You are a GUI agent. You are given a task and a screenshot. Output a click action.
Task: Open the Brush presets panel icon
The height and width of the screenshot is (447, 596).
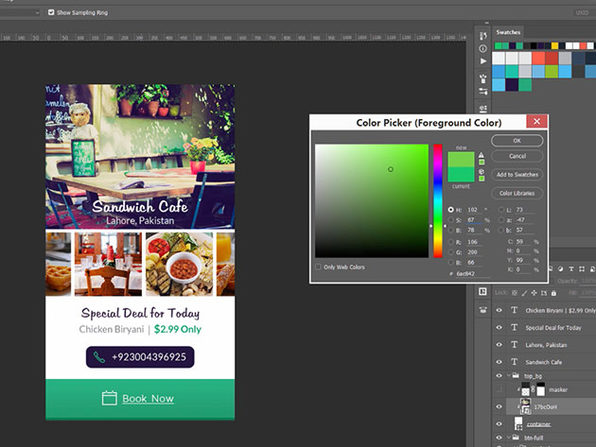click(x=483, y=79)
